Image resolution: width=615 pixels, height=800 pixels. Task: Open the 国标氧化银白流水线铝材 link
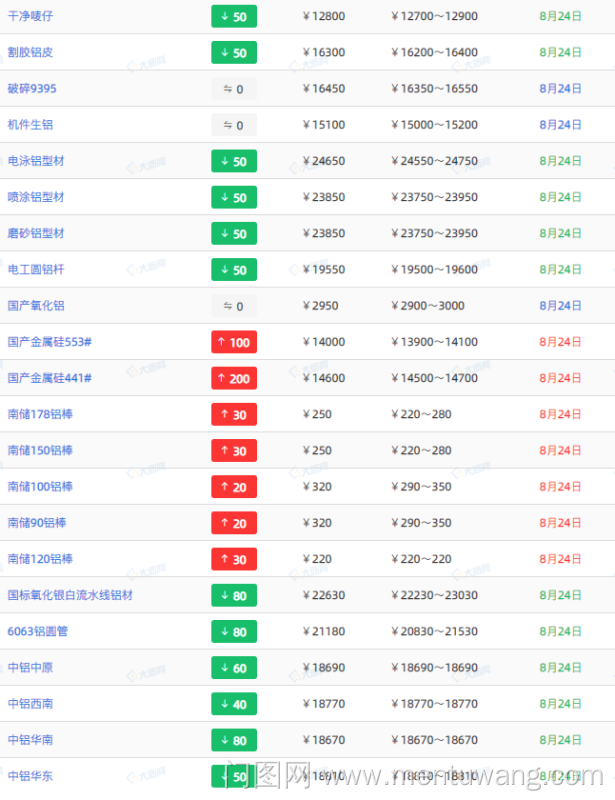pos(70,595)
